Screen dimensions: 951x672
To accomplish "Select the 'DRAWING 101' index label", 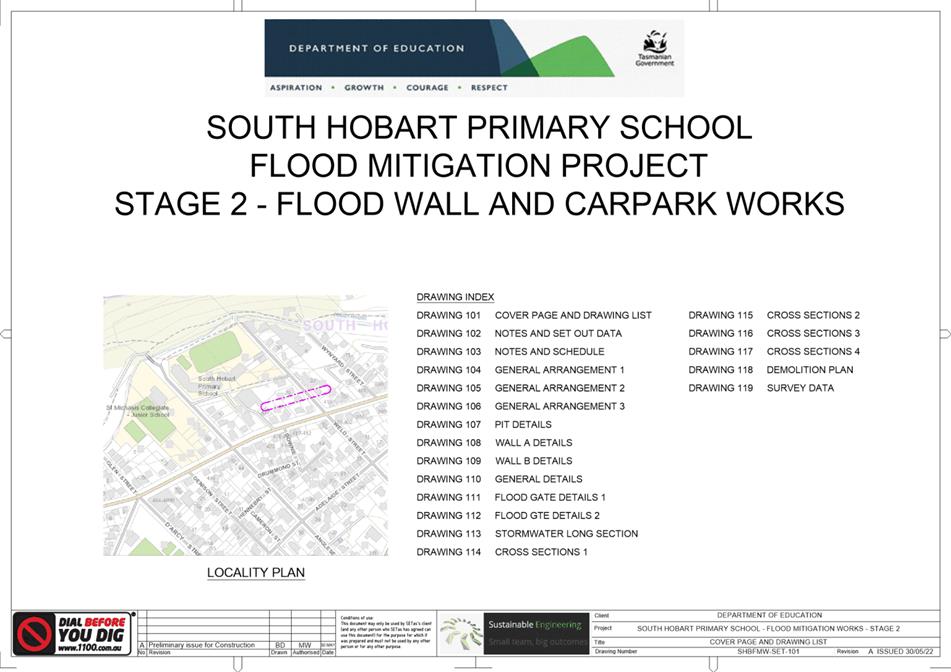I will 448,315.
